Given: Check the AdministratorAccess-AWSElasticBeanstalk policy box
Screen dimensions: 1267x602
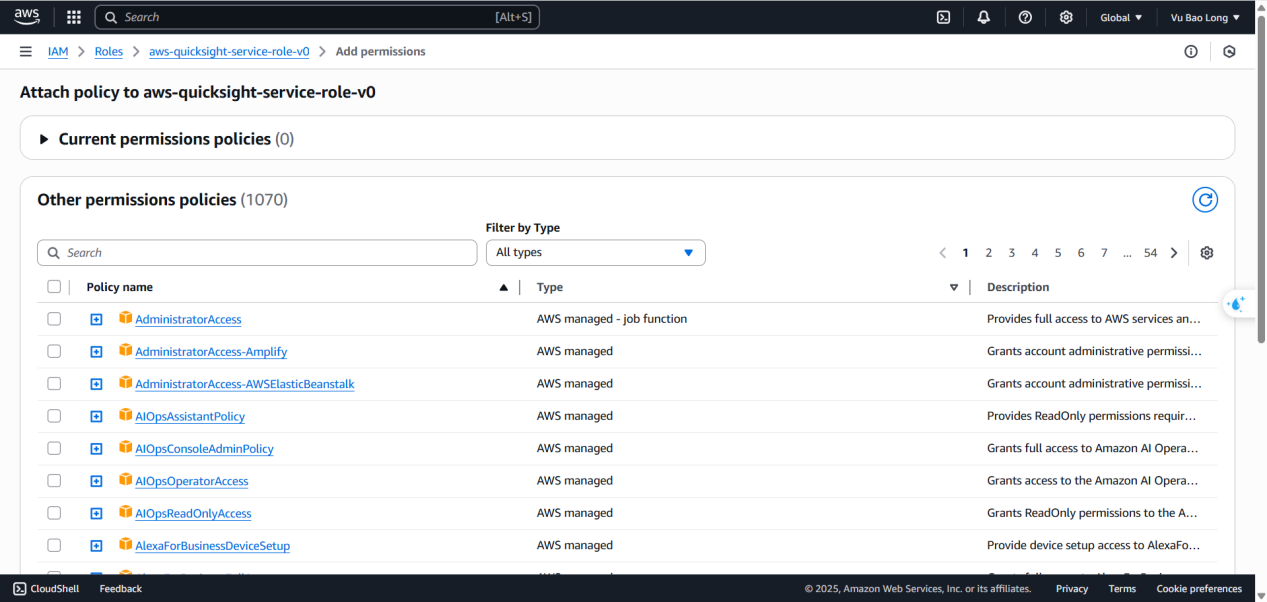Looking at the screenshot, I should tap(54, 384).
